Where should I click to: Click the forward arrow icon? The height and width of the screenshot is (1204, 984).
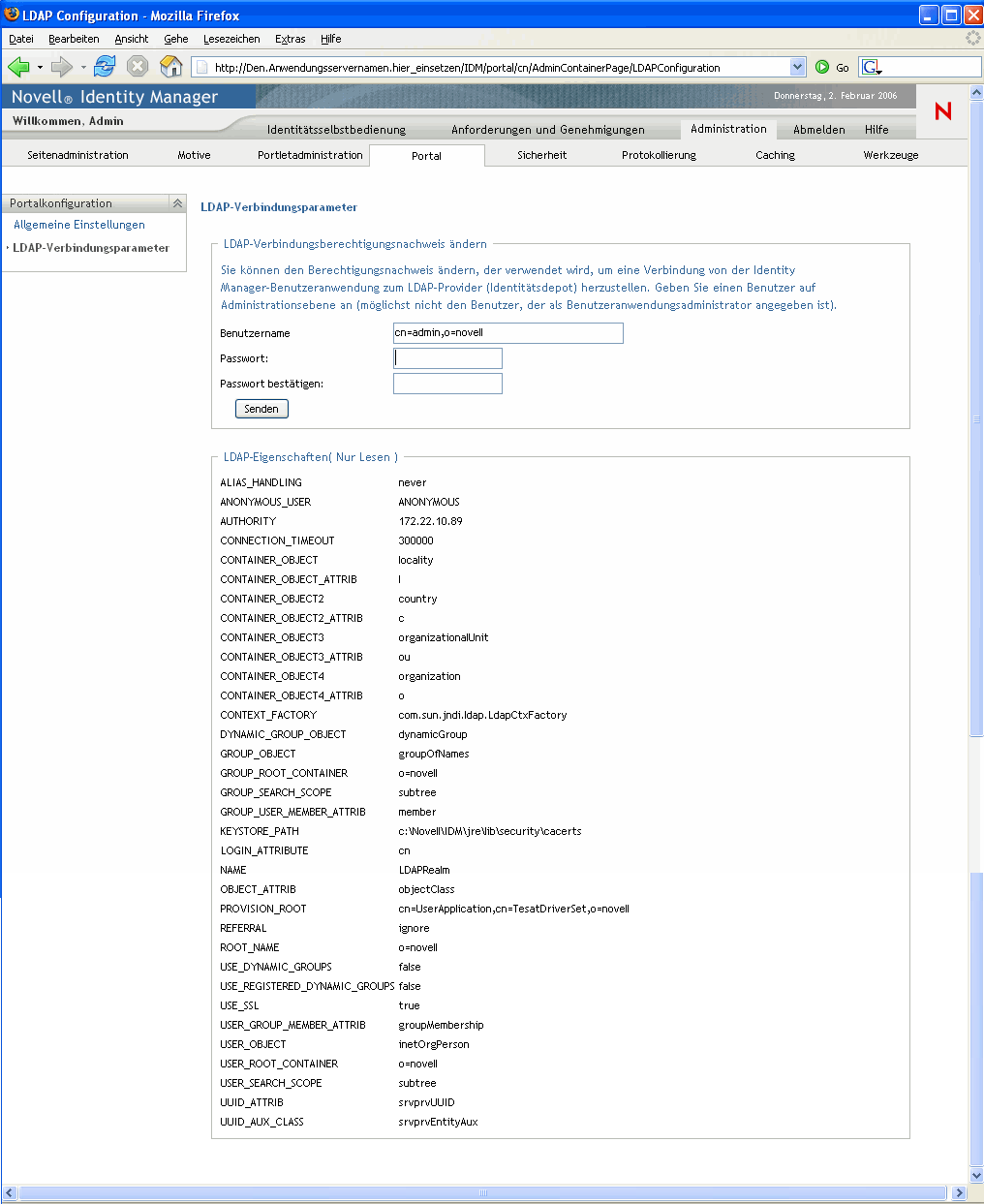[x=62, y=67]
